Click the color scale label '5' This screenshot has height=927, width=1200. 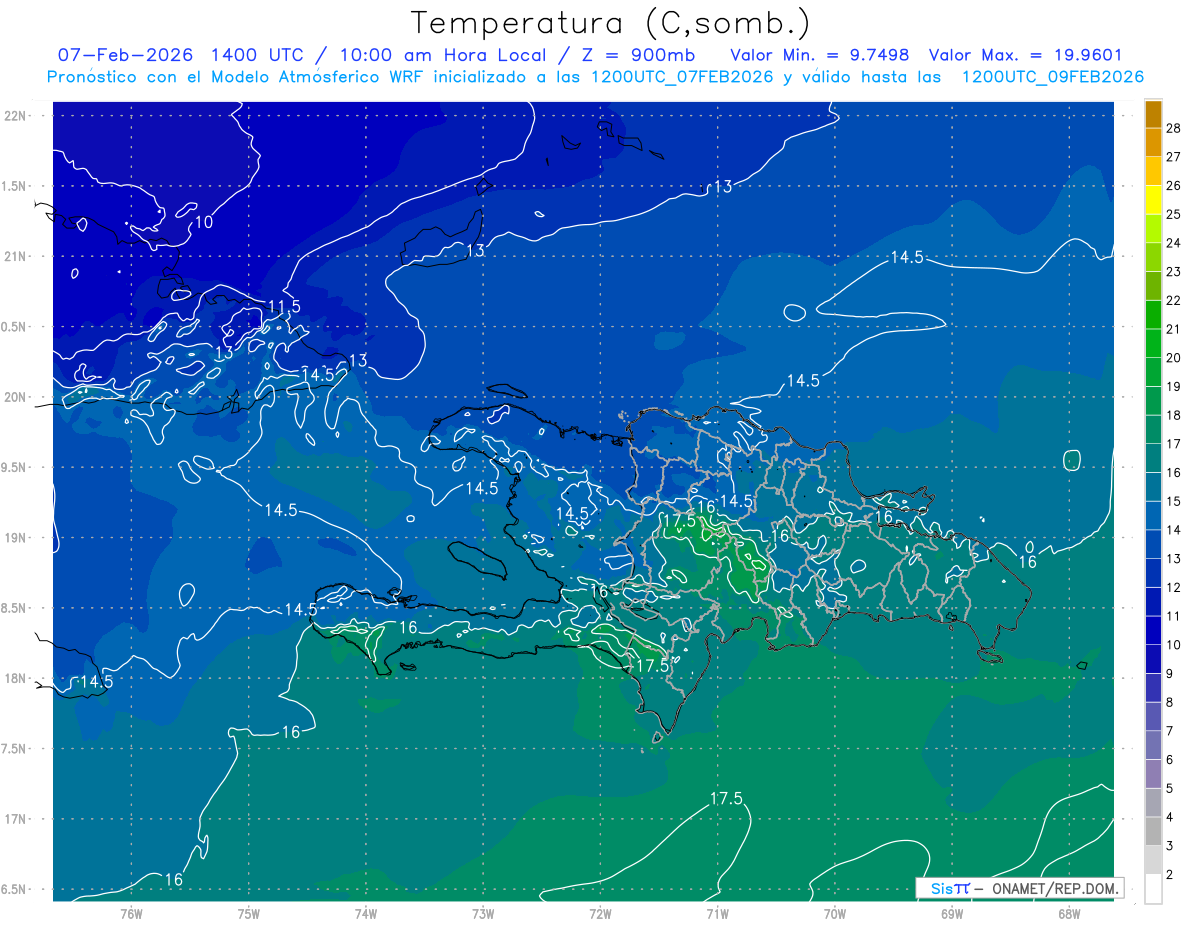[x=1170, y=789]
